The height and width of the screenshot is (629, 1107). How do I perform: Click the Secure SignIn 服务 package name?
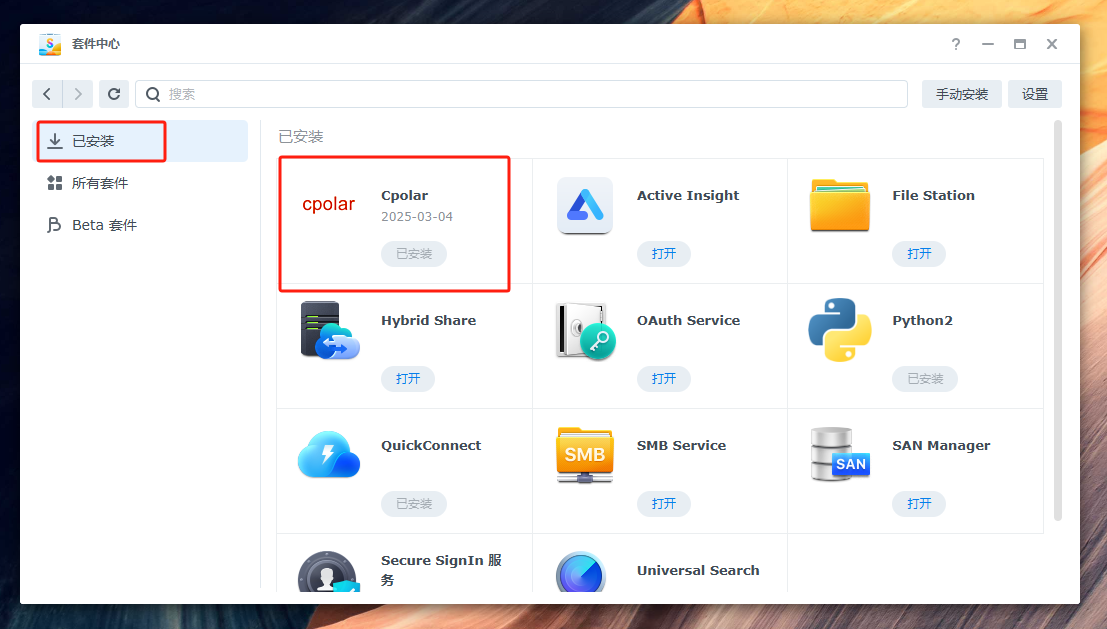(x=441, y=570)
